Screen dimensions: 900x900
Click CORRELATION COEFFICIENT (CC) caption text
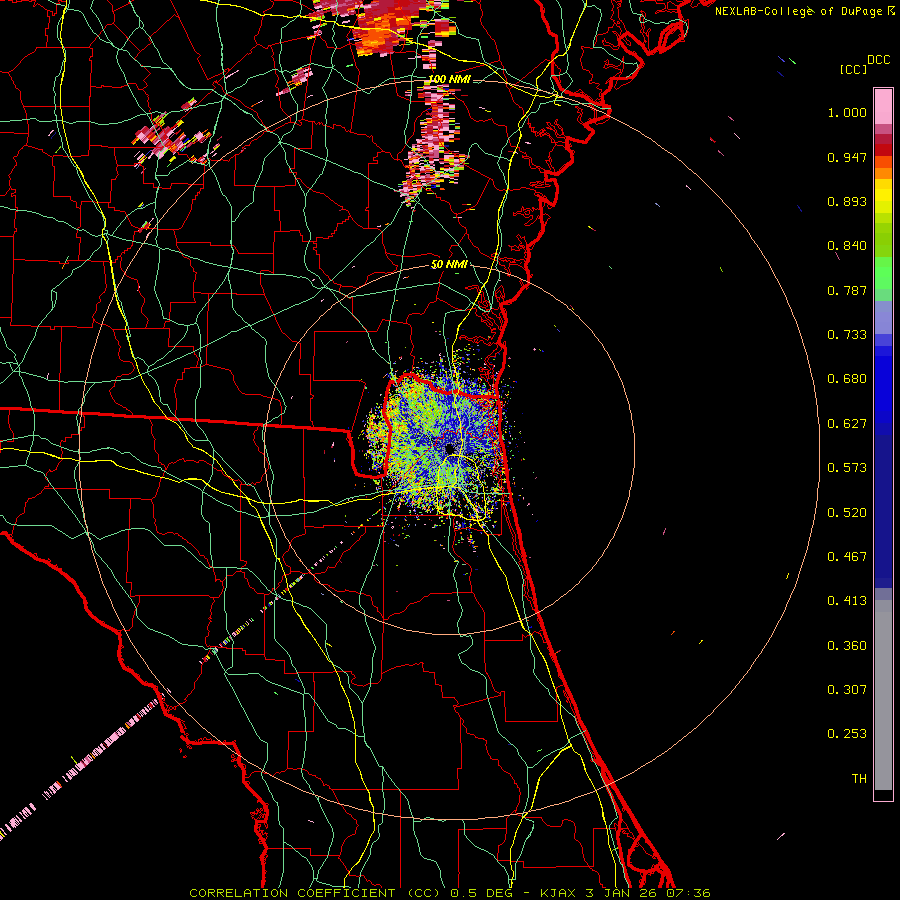[315, 893]
